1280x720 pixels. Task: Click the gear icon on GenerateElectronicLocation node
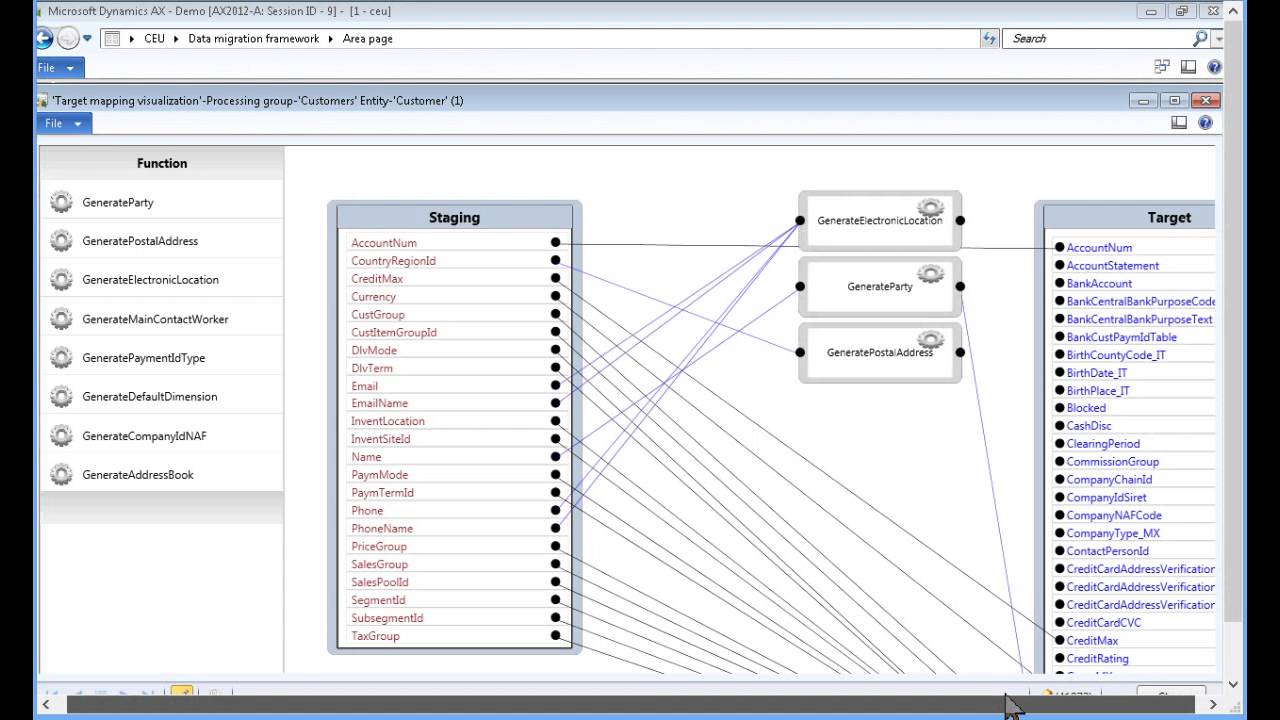[x=930, y=208]
